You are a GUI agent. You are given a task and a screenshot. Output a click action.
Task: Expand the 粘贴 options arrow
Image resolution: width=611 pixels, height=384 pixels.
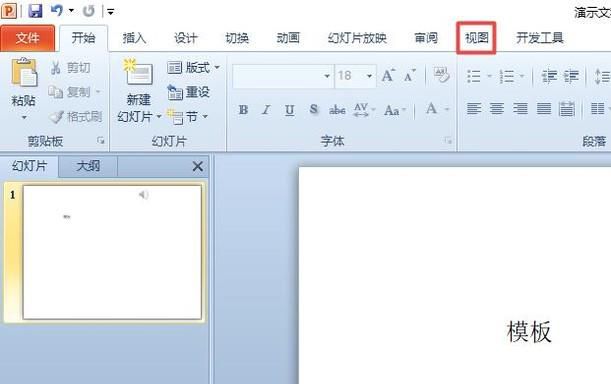[24, 117]
